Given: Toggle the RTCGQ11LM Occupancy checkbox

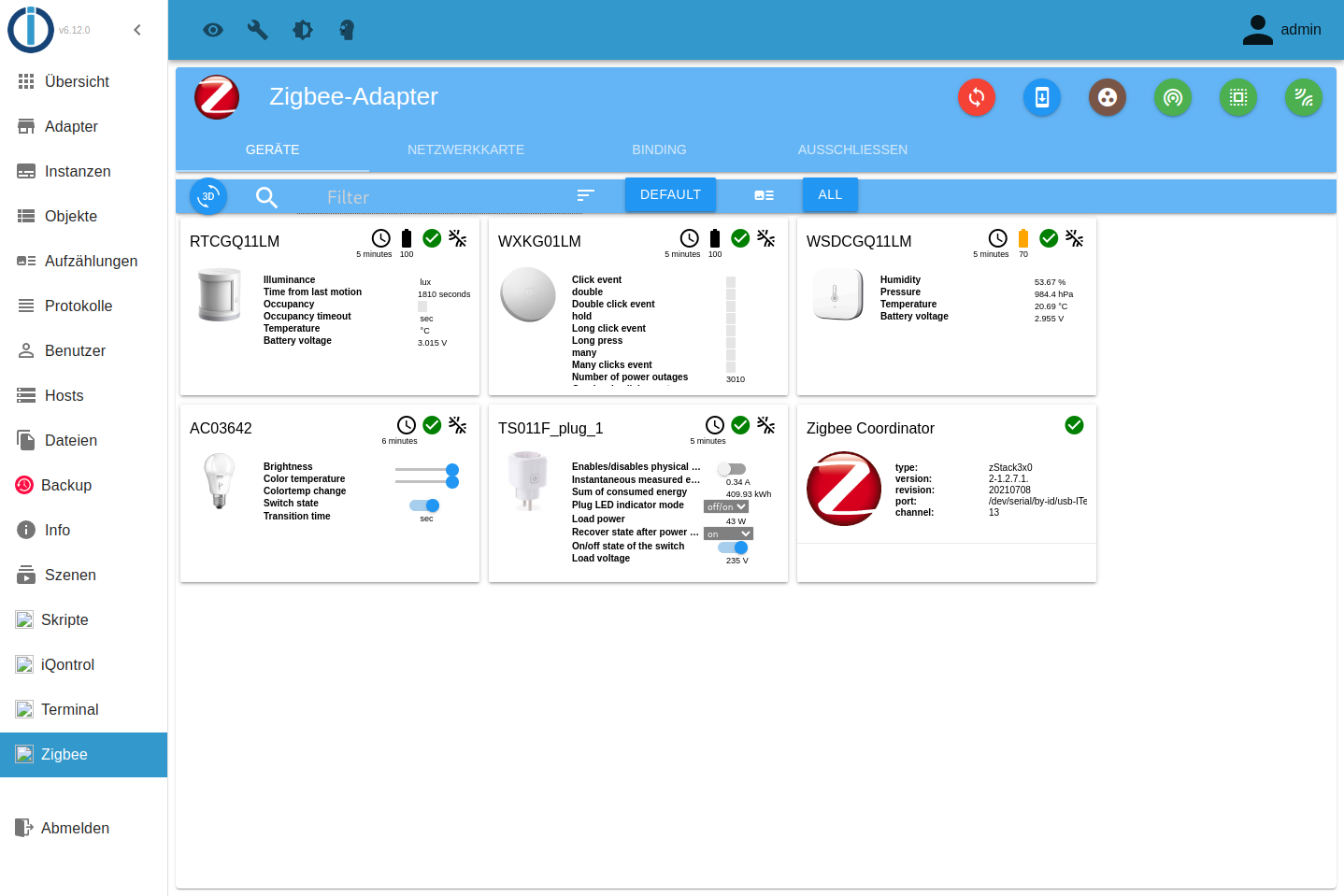Looking at the screenshot, I should tap(422, 306).
